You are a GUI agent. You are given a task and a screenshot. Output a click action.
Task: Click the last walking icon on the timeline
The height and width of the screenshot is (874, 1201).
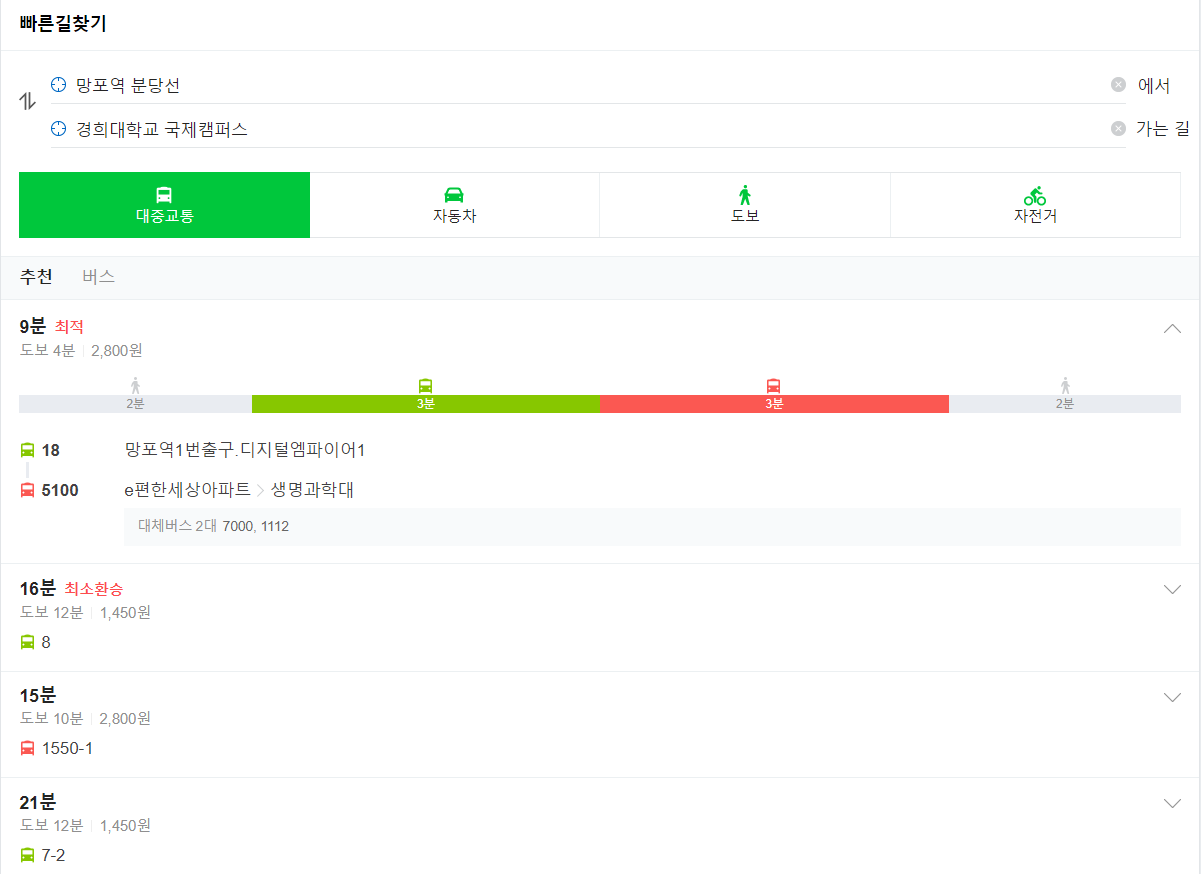(x=1065, y=385)
